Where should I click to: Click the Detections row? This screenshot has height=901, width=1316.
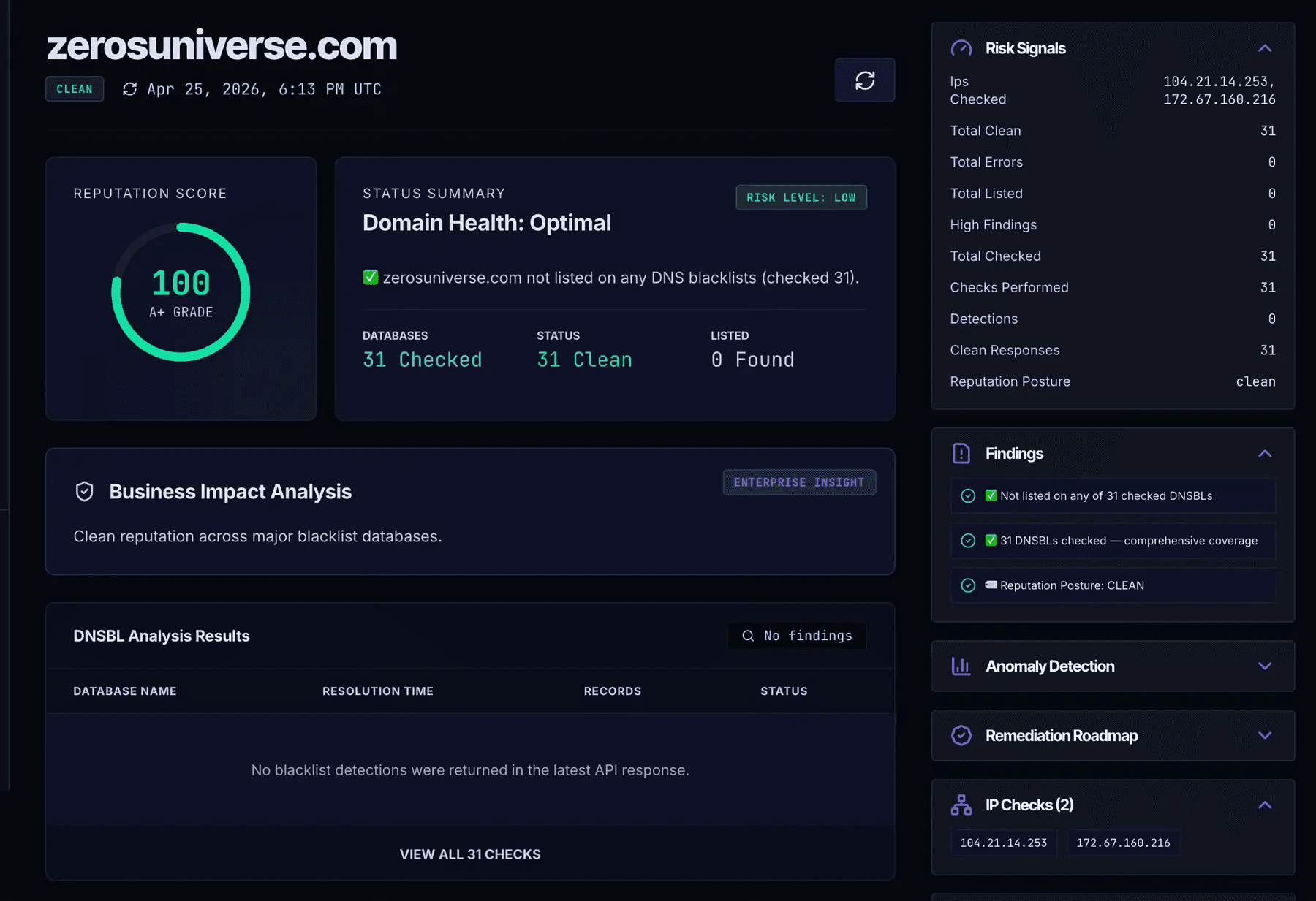click(x=1113, y=319)
